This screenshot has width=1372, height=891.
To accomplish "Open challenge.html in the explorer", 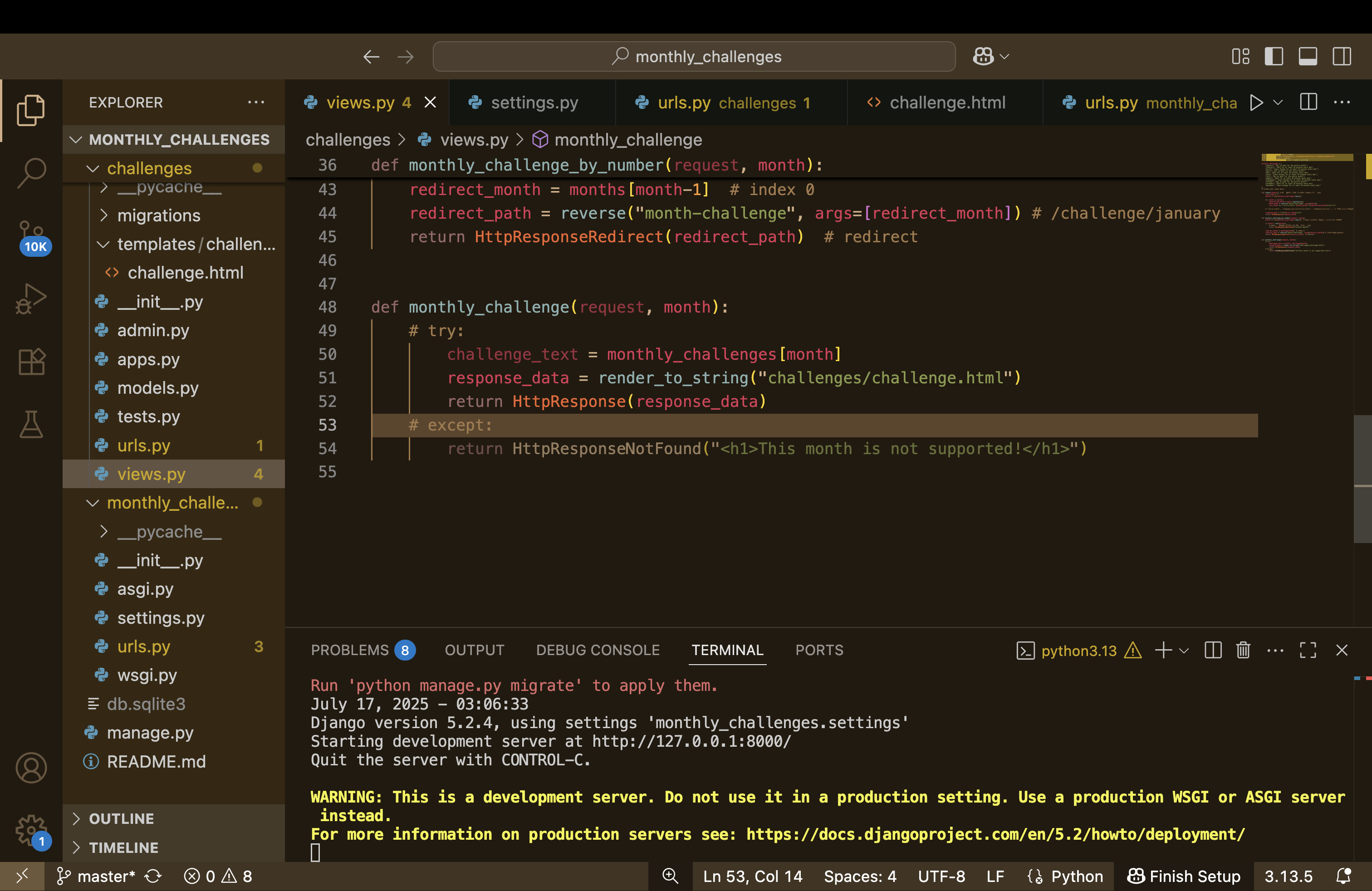I will pyautogui.click(x=173, y=273).
